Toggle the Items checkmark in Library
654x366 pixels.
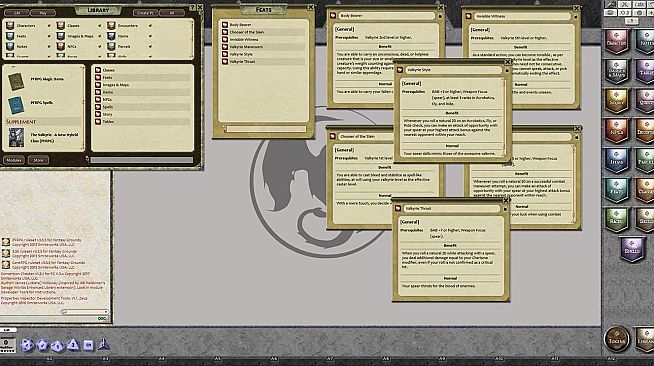click(x=150, y=36)
